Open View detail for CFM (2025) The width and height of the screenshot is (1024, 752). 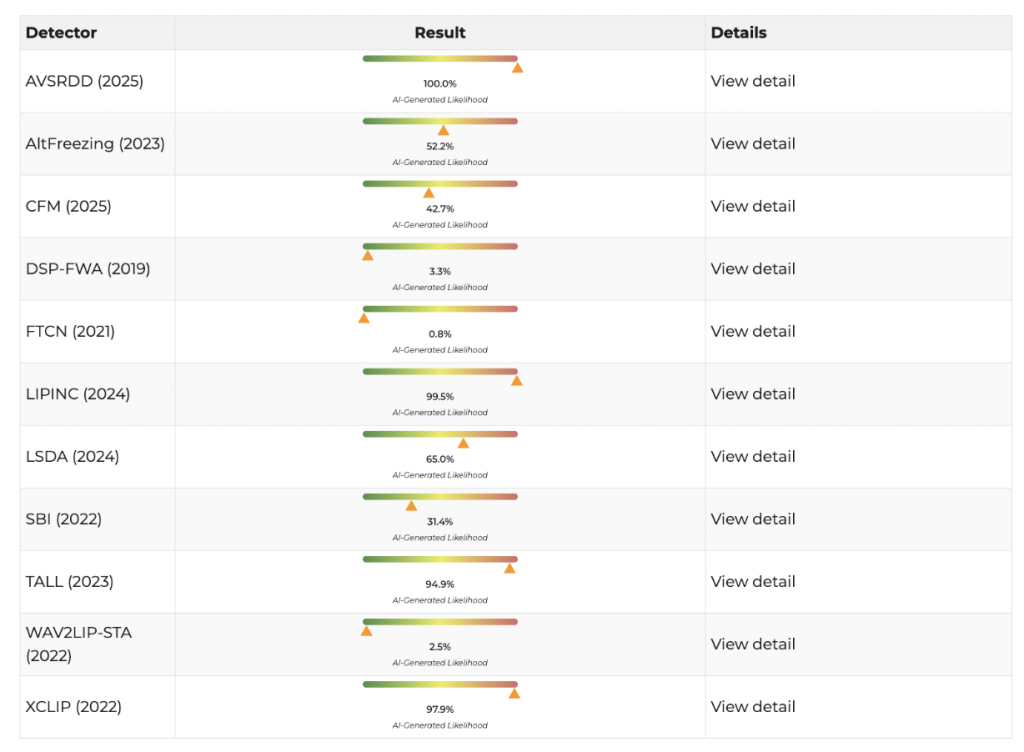pyautogui.click(x=753, y=206)
